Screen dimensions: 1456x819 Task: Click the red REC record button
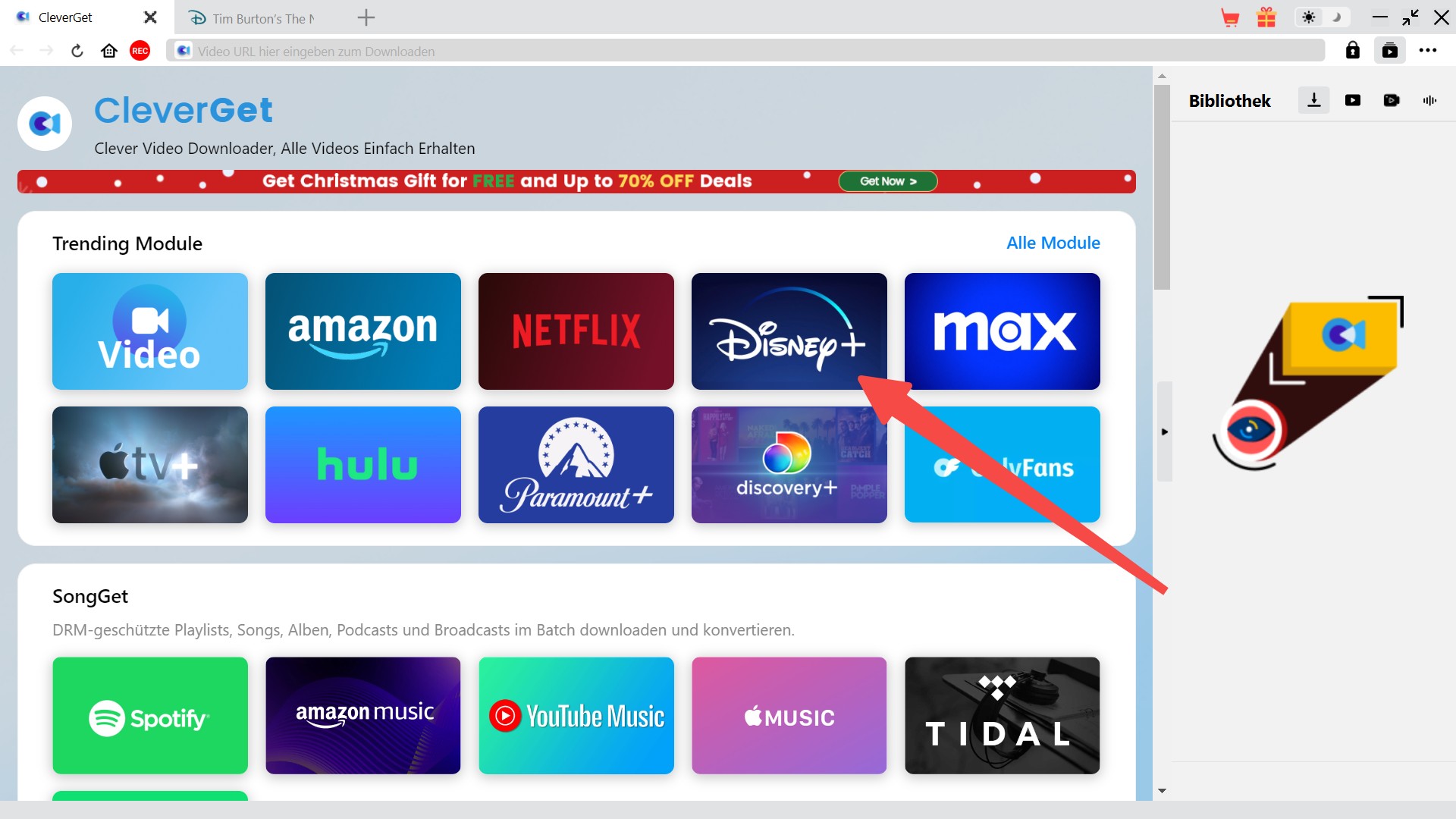[140, 51]
